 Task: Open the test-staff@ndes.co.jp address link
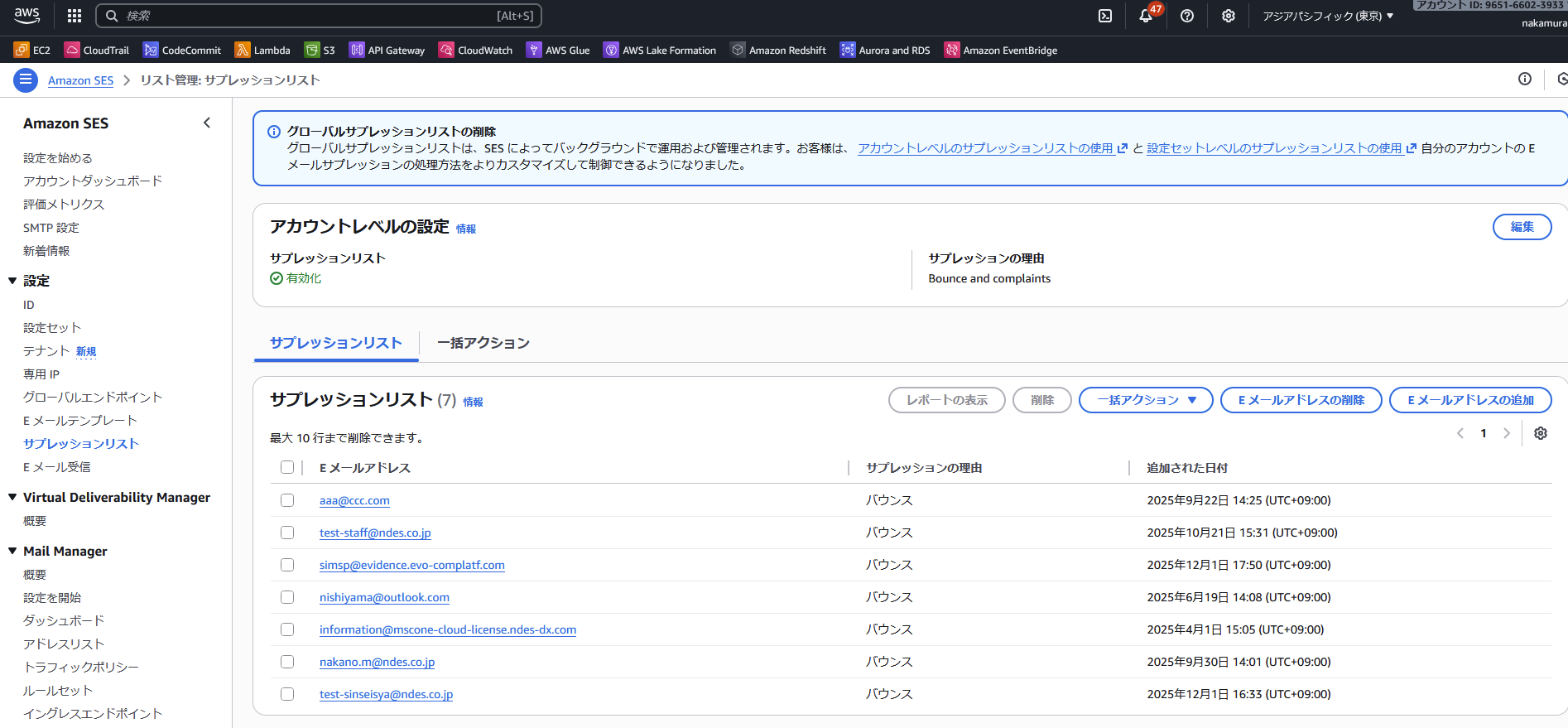tap(375, 533)
